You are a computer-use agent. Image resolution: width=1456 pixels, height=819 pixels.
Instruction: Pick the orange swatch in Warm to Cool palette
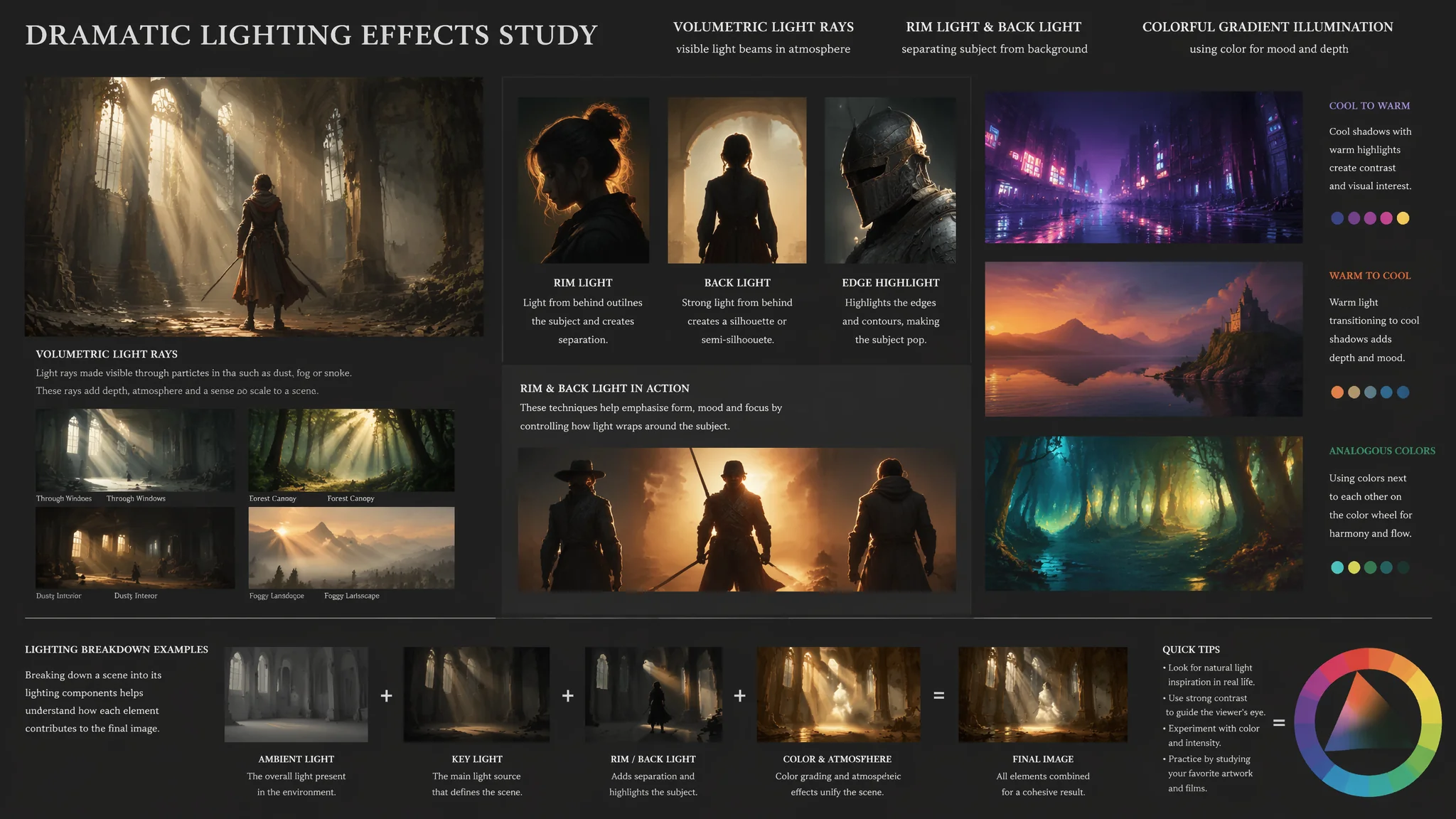1337,392
